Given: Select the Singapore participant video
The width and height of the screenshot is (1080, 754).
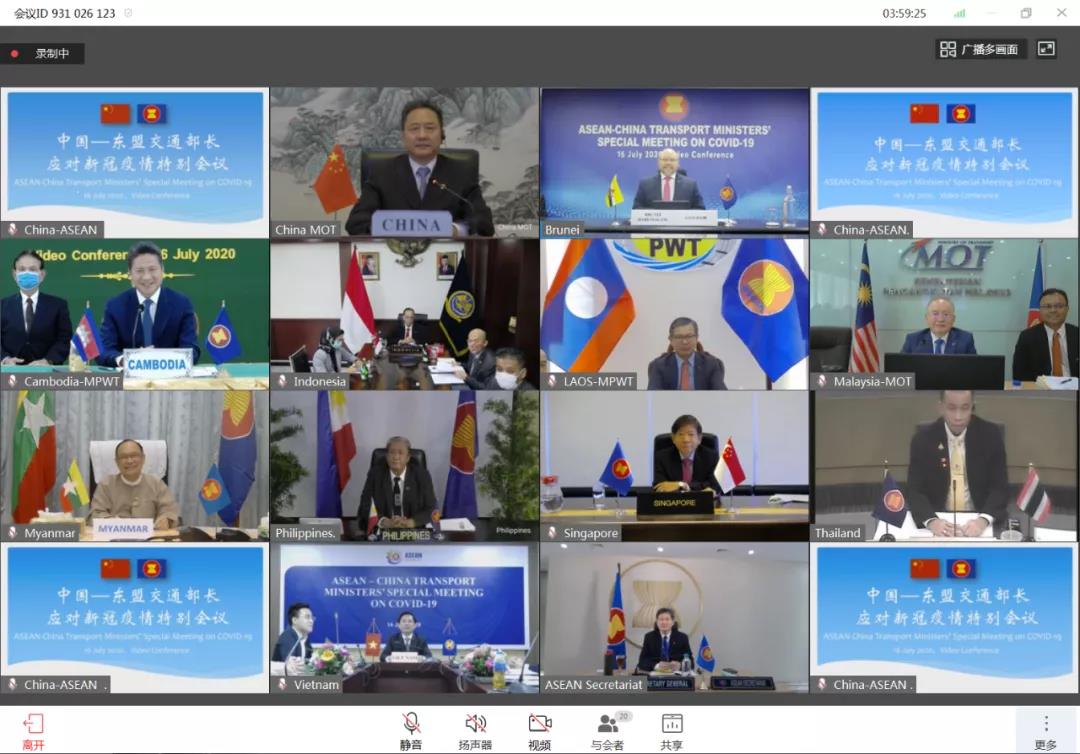Looking at the screenshot, I should (674, 465).
